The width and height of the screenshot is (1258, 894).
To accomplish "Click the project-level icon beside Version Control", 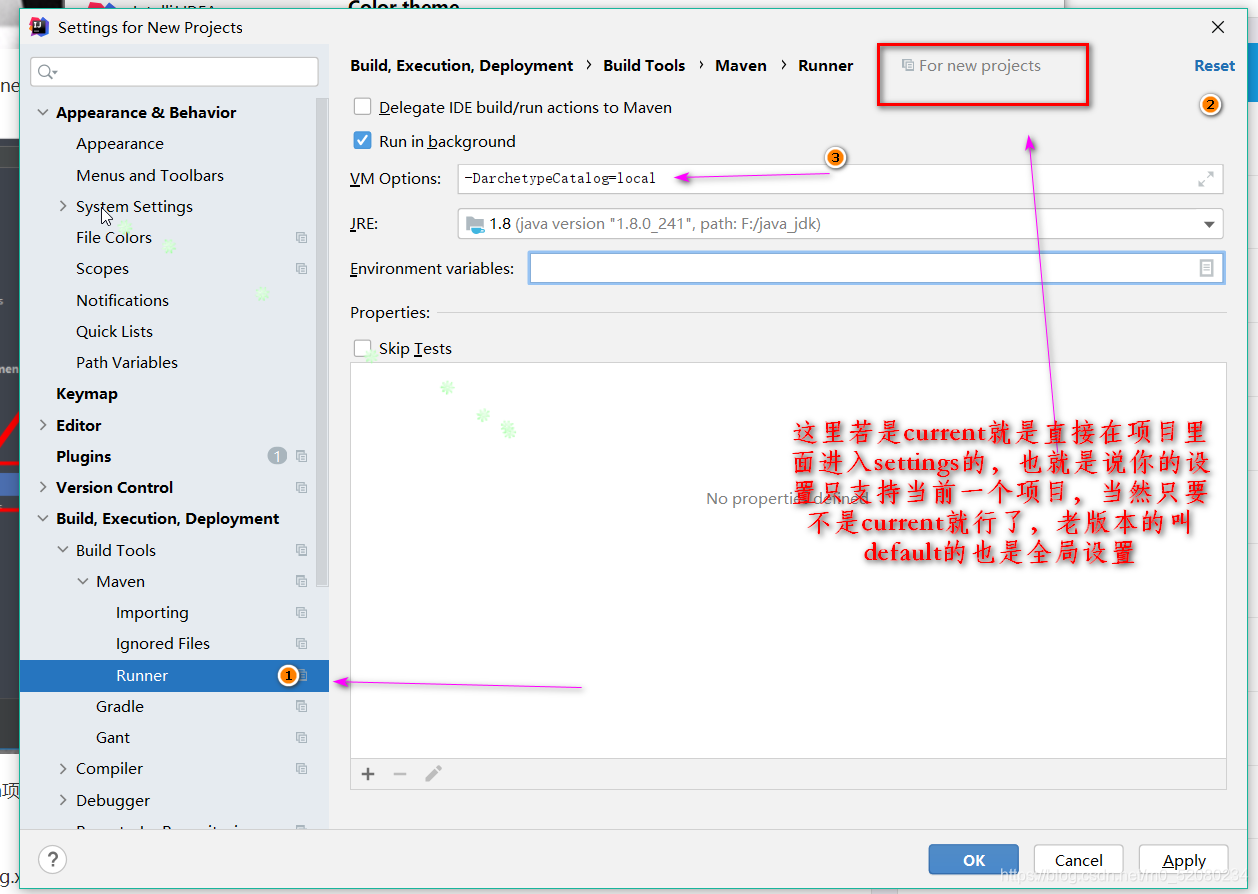I will [301, 487].
